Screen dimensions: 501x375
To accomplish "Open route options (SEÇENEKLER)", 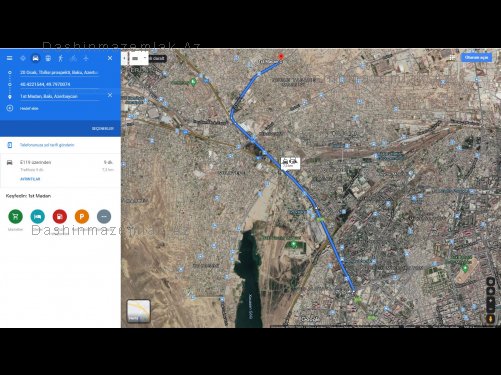I will 103,128.
